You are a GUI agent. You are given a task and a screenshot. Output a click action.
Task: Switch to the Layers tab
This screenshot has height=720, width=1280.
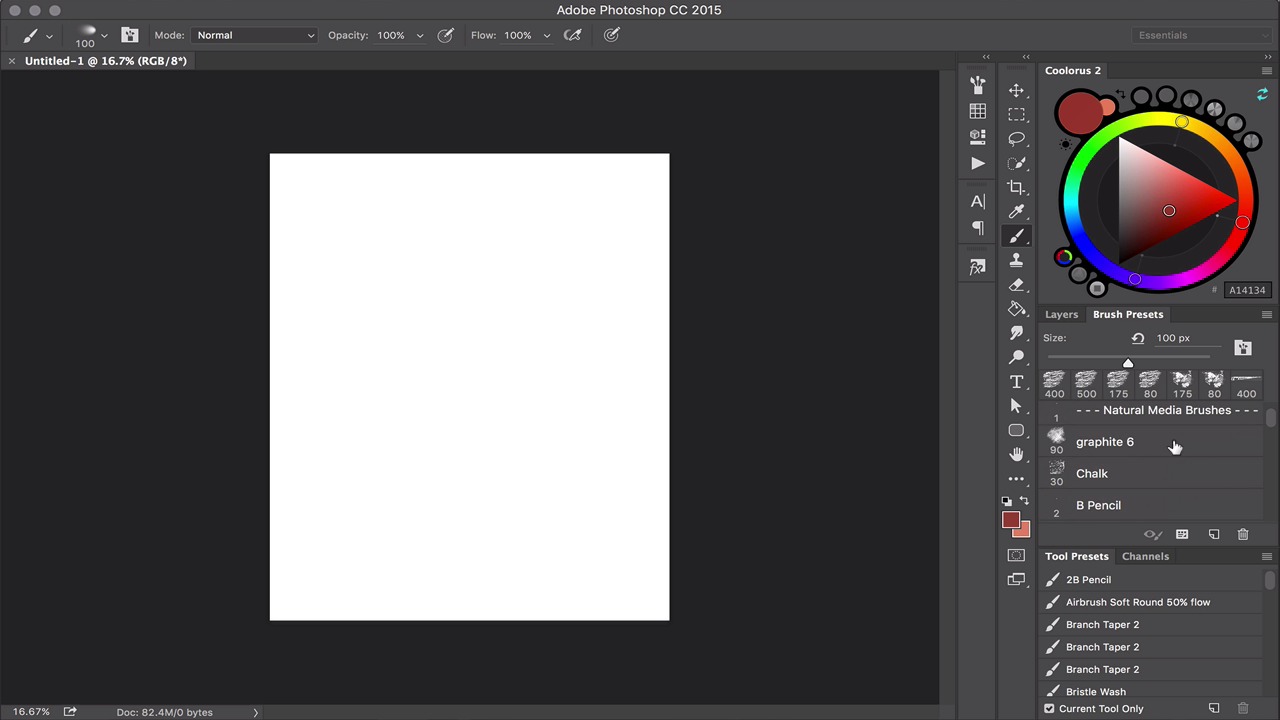tap(1061, 314)
